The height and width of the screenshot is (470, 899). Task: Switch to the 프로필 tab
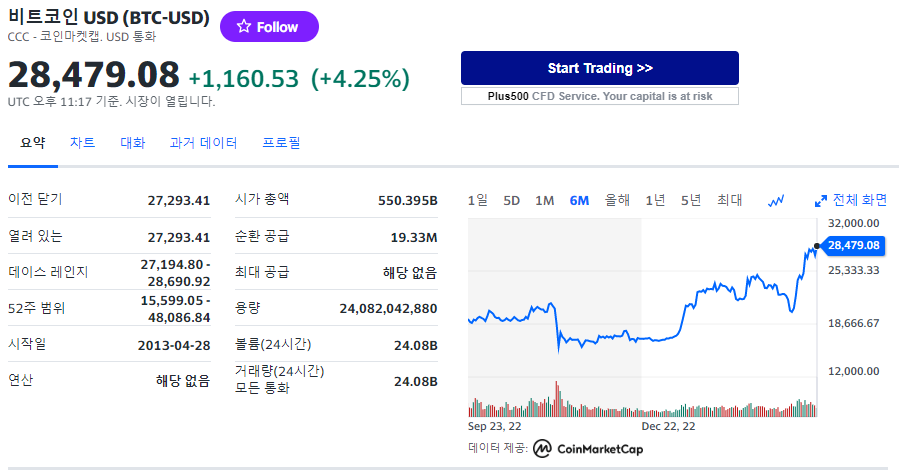coord(281,143)
